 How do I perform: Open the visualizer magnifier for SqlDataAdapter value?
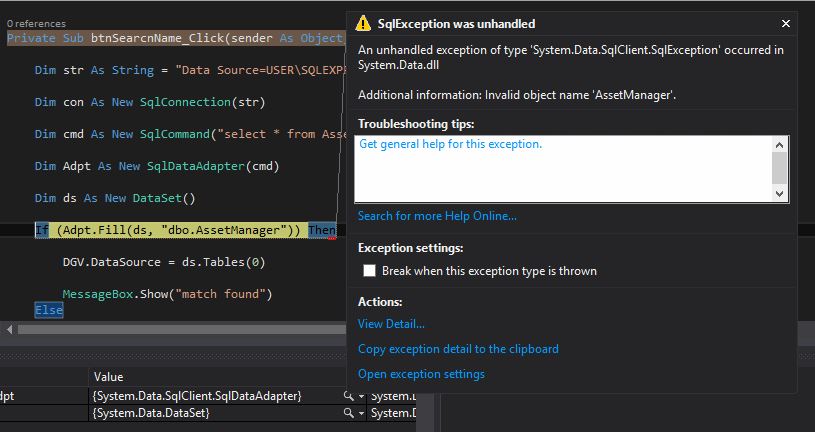pyautogui.click(x=347, y=397)
